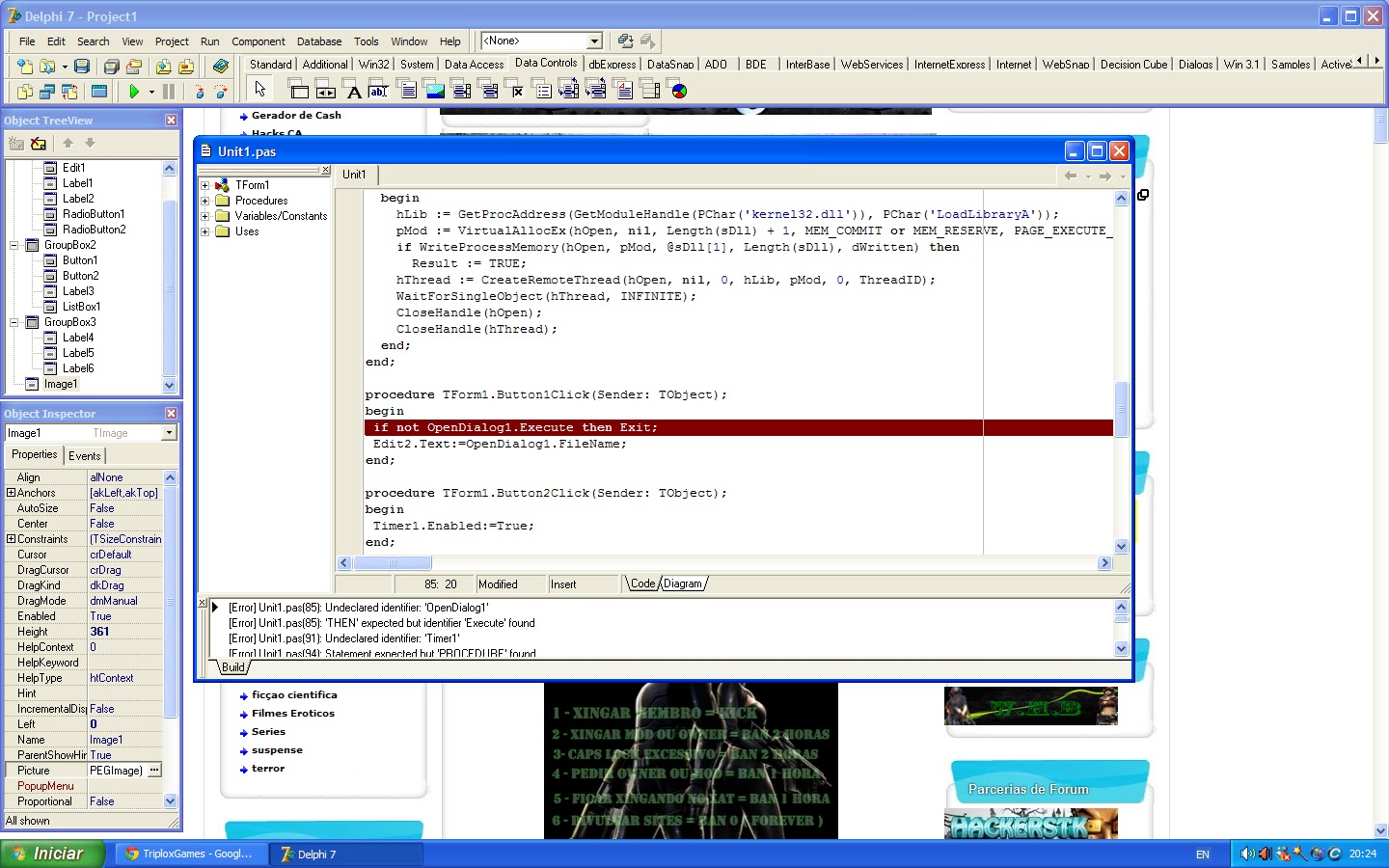
Task: Select ListBox1 in the Object TreeView
Action: point(81,307)
